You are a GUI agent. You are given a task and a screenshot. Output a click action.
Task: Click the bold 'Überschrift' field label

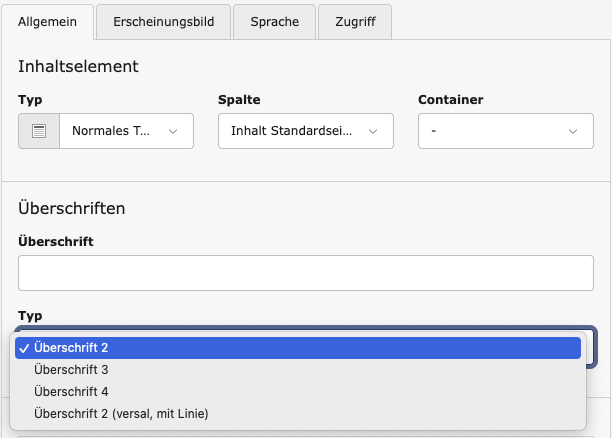tap(55, 241)
